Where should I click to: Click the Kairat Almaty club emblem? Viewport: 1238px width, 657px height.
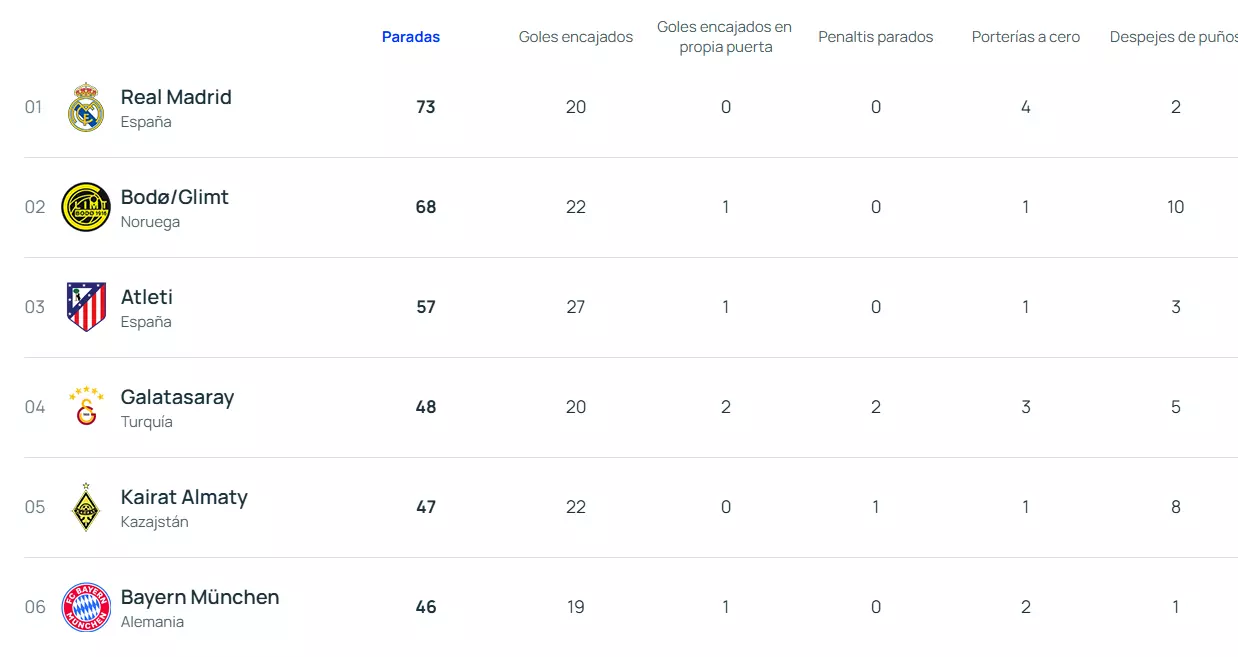pos(86,507)
